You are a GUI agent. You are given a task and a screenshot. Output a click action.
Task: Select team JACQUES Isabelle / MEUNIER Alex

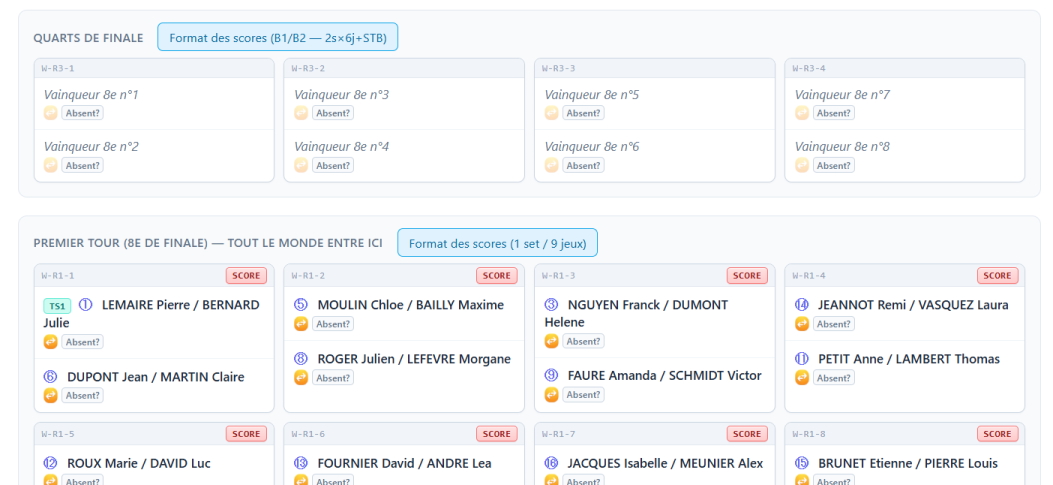(x=666, y=464)
